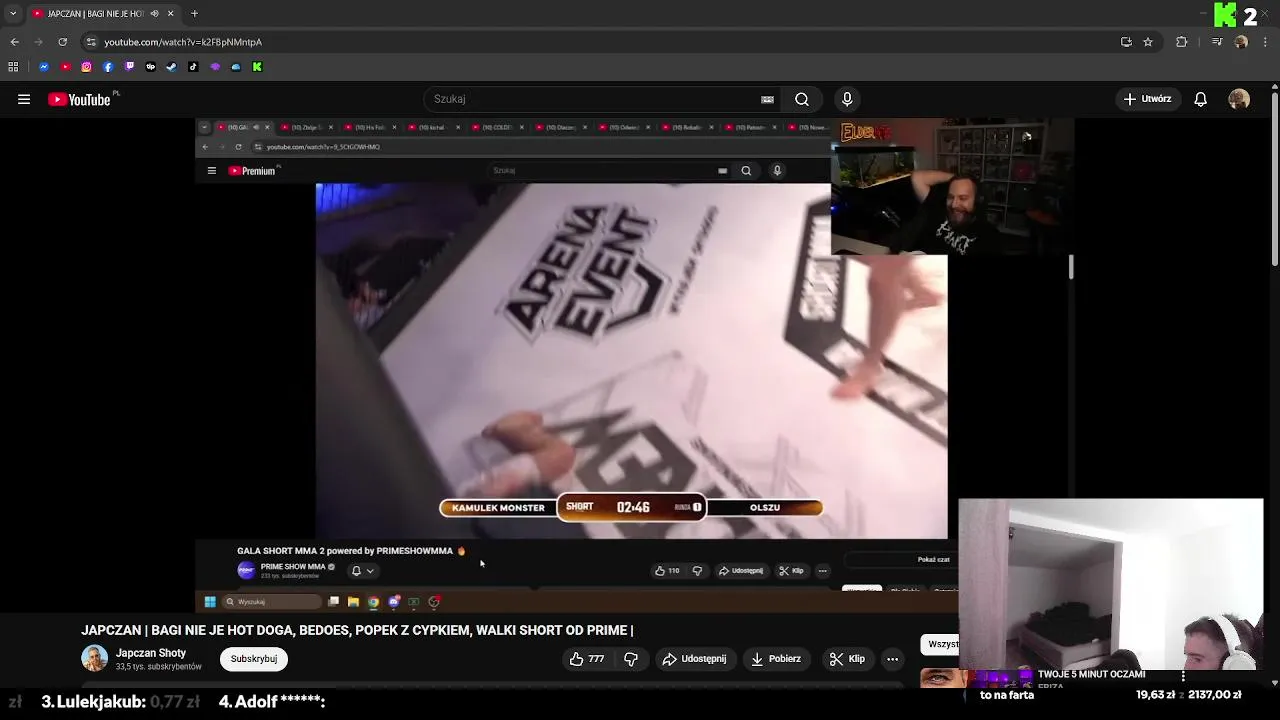Open the apps grid in bookmarks bar
The image size is (1280, 720).
click(13, 67)
